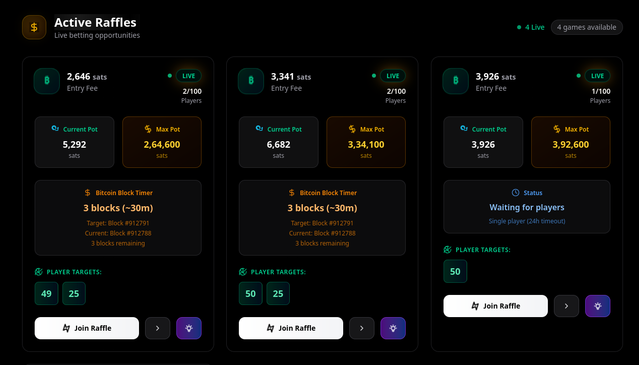The image size is (639, 365).
Task: Click the dollar icon beside Active Raffles
Action: (34, 27)
